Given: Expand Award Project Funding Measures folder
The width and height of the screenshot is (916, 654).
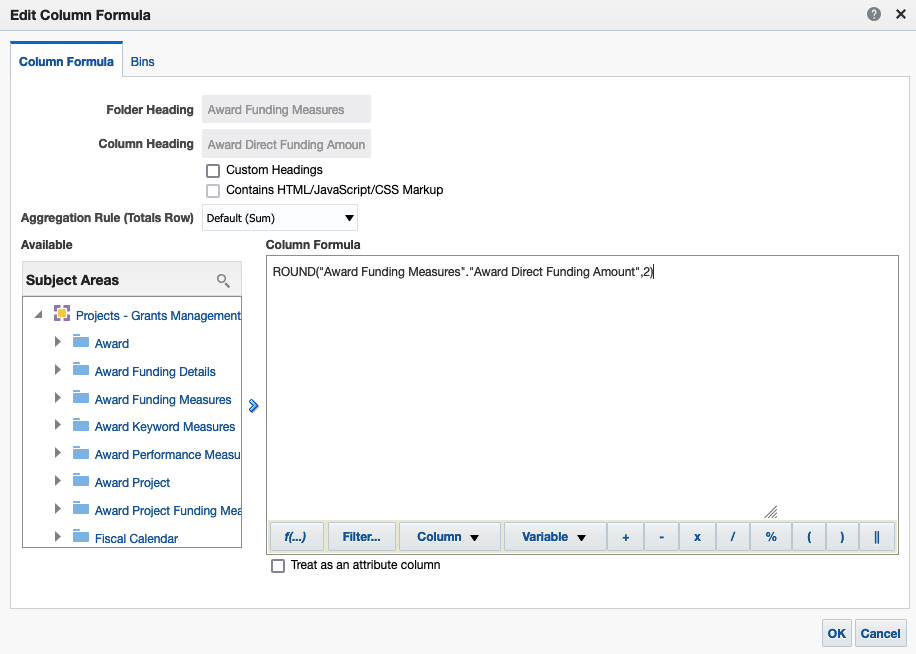Looking at the screenshot, I should point(57,509).
